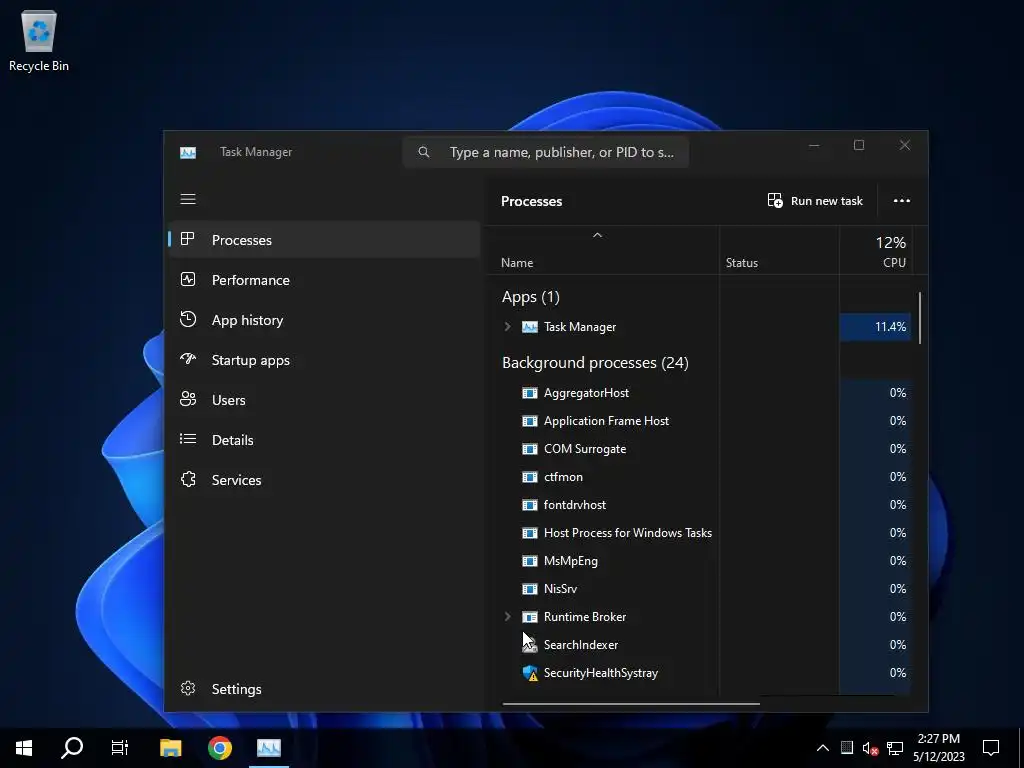The image size is (1024, 768).
Task: Switch to the Services page
Action: point(325,480)
